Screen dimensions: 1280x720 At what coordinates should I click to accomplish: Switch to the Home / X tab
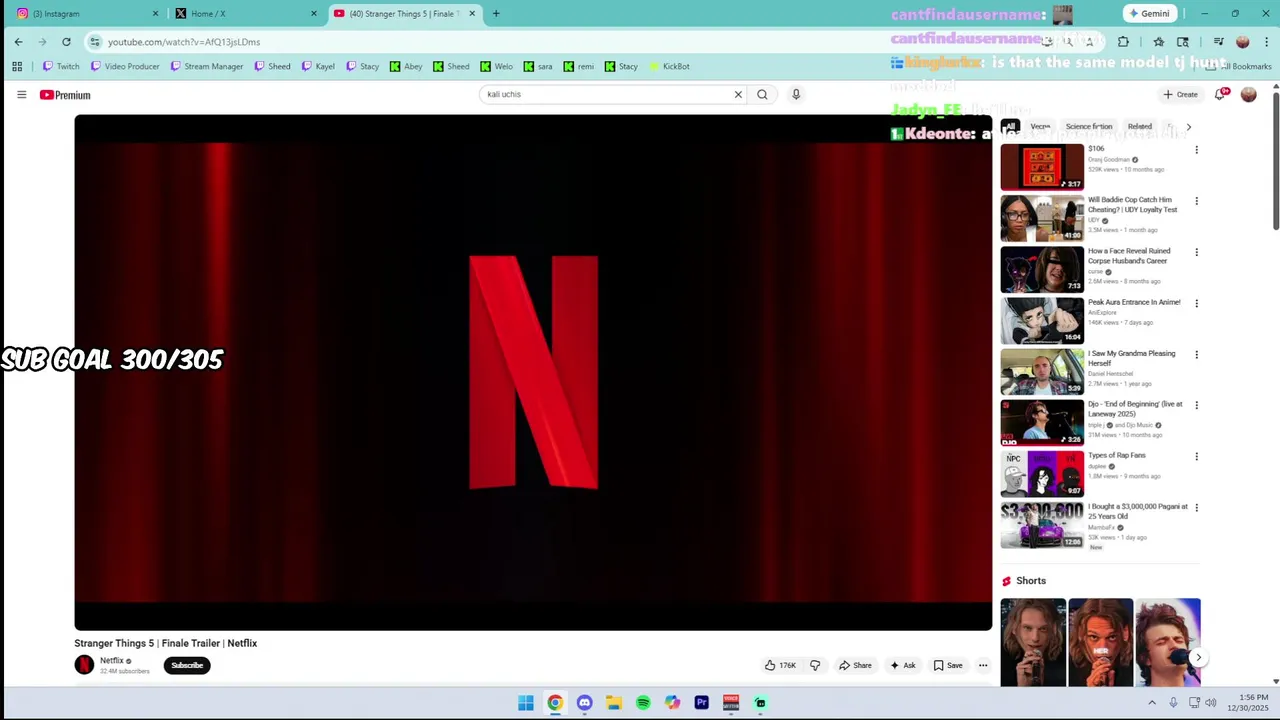coord(246,13)
